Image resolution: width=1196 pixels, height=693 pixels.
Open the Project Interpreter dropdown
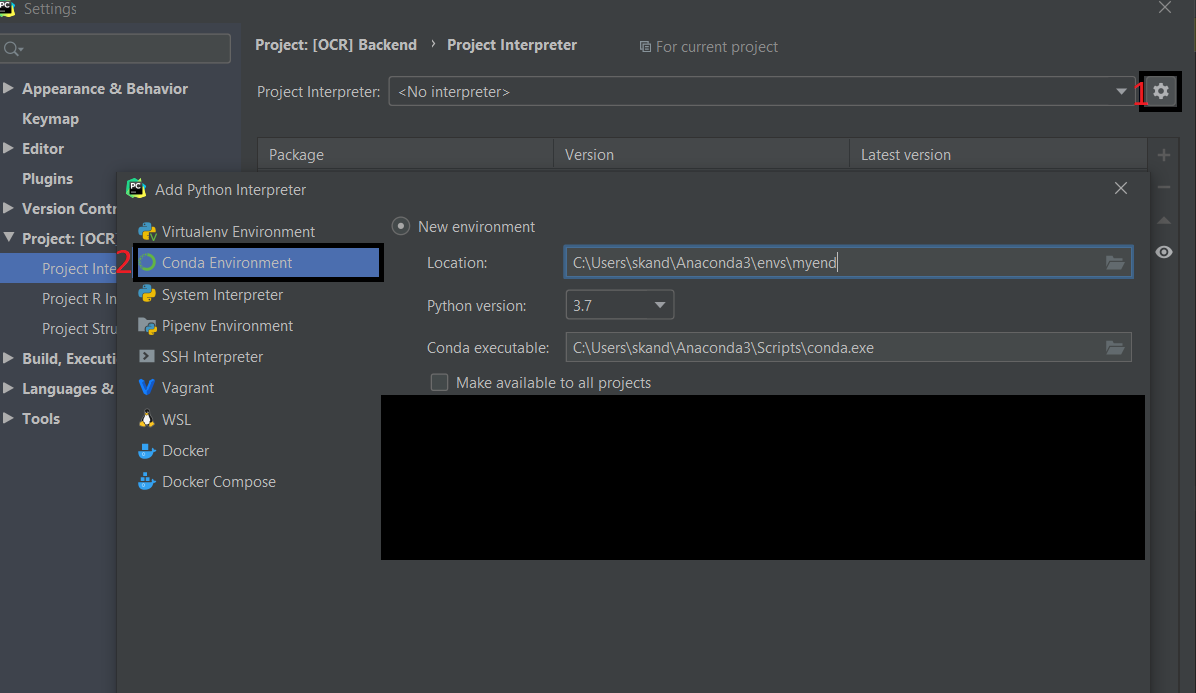(761, 91)
